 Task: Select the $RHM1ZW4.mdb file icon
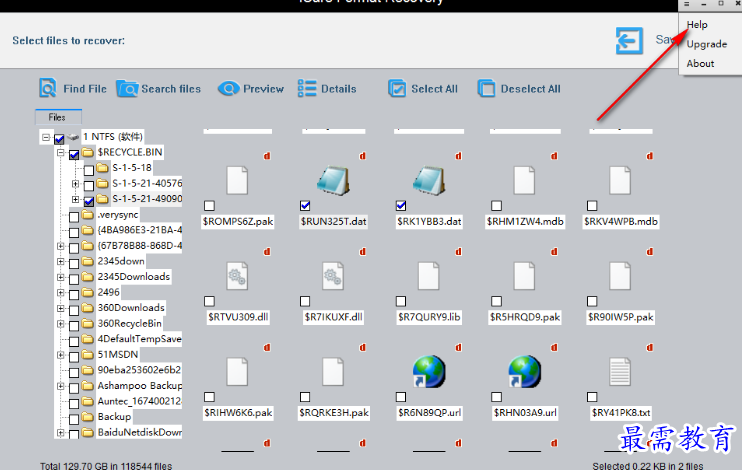point(524,180)
